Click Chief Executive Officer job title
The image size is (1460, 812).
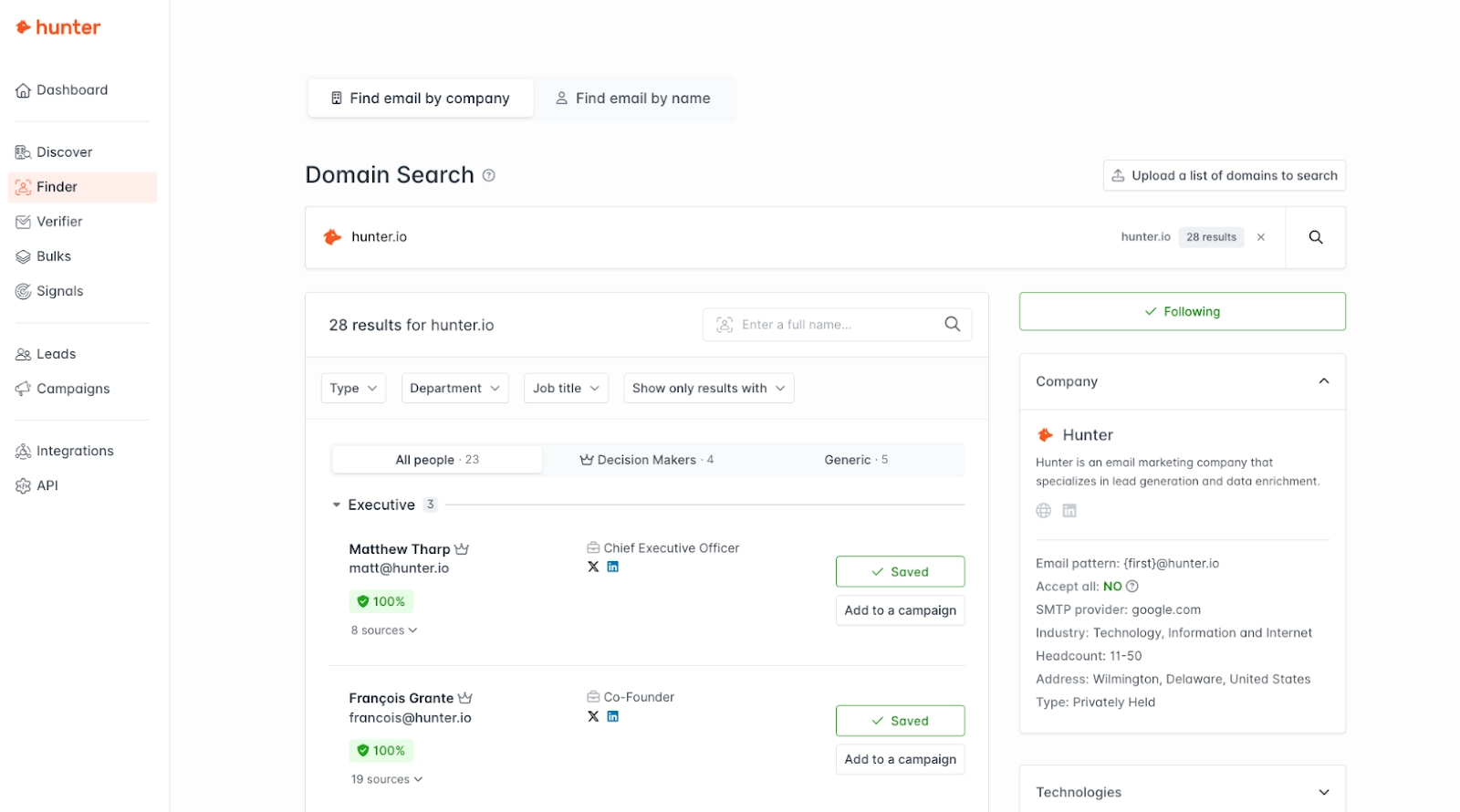(x=672, y=548)
